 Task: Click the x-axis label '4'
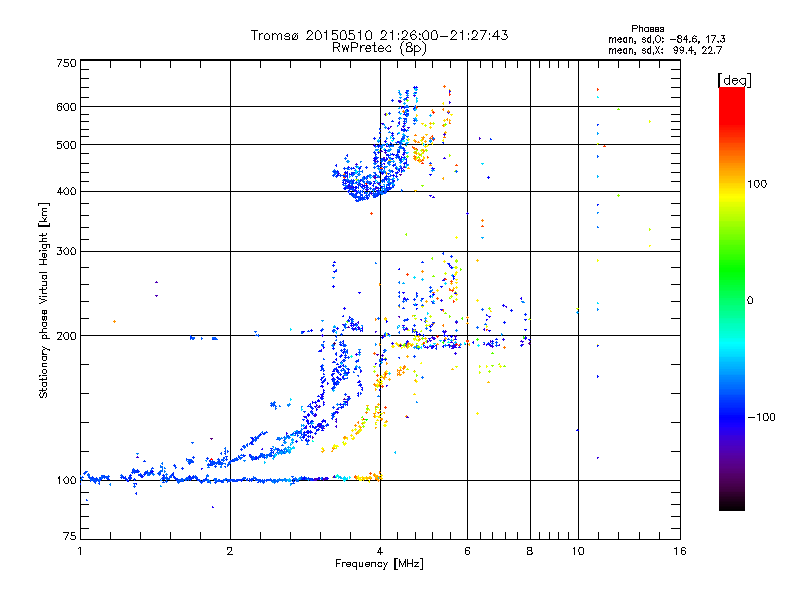[x=380, y=551]
